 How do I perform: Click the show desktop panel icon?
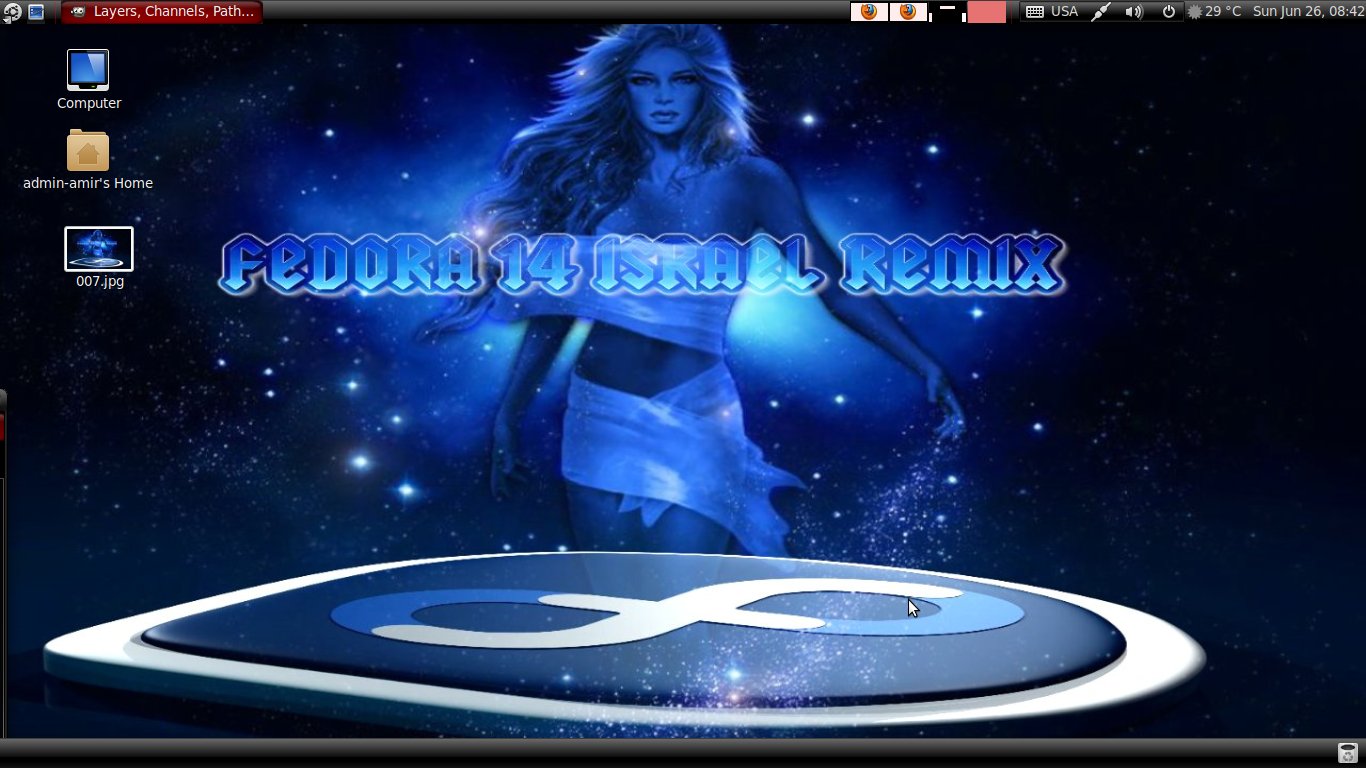click(36, 12)
